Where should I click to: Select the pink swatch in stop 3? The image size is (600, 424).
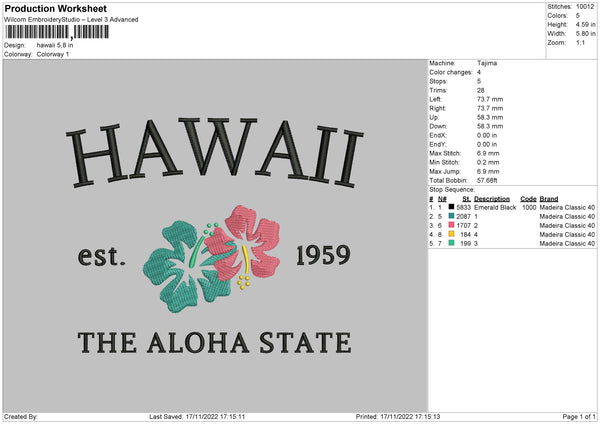pyautogui.click(x=454, y=225)
